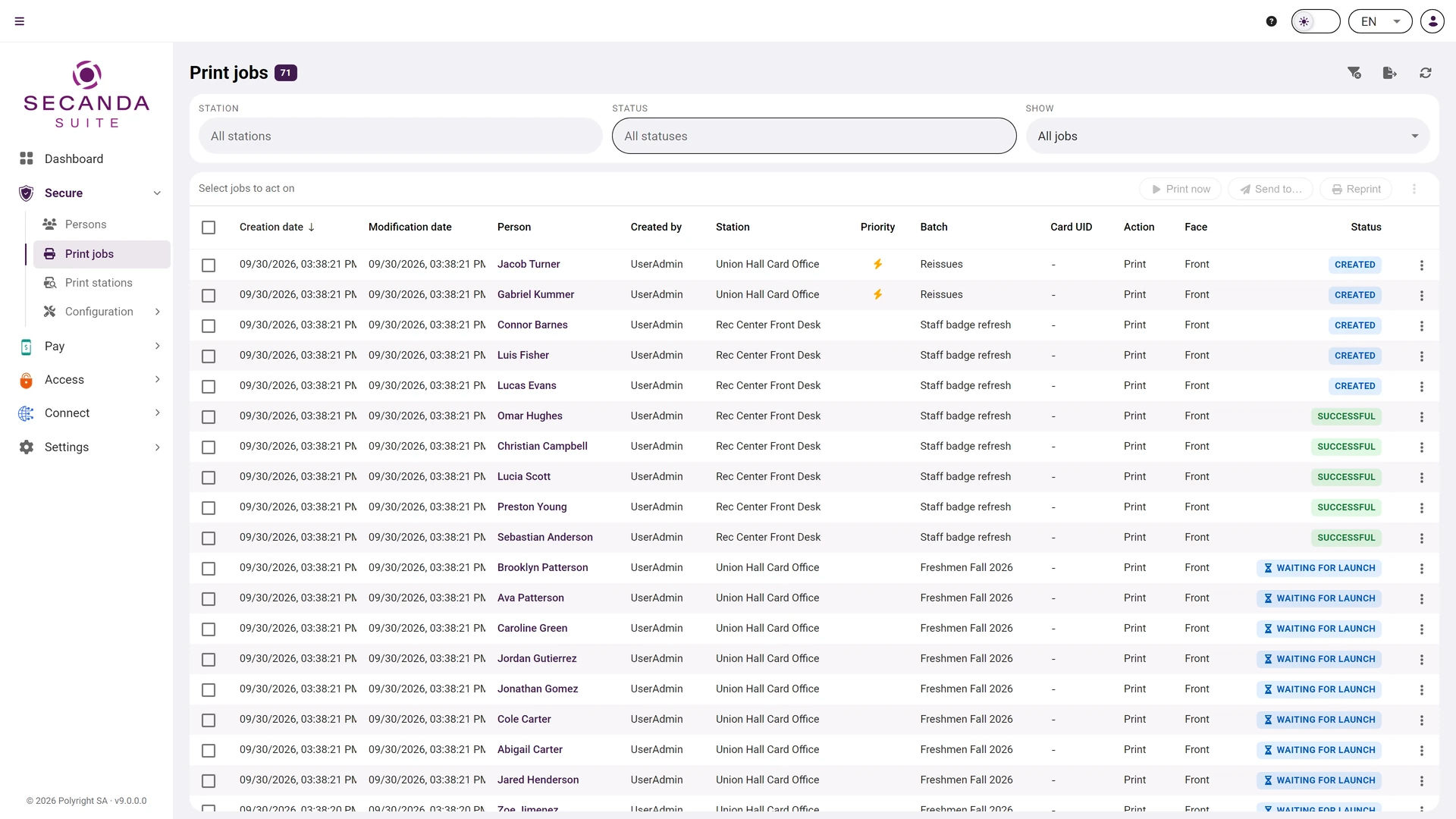
Task: Click the Access lock icon
Action: pos(27,380)
